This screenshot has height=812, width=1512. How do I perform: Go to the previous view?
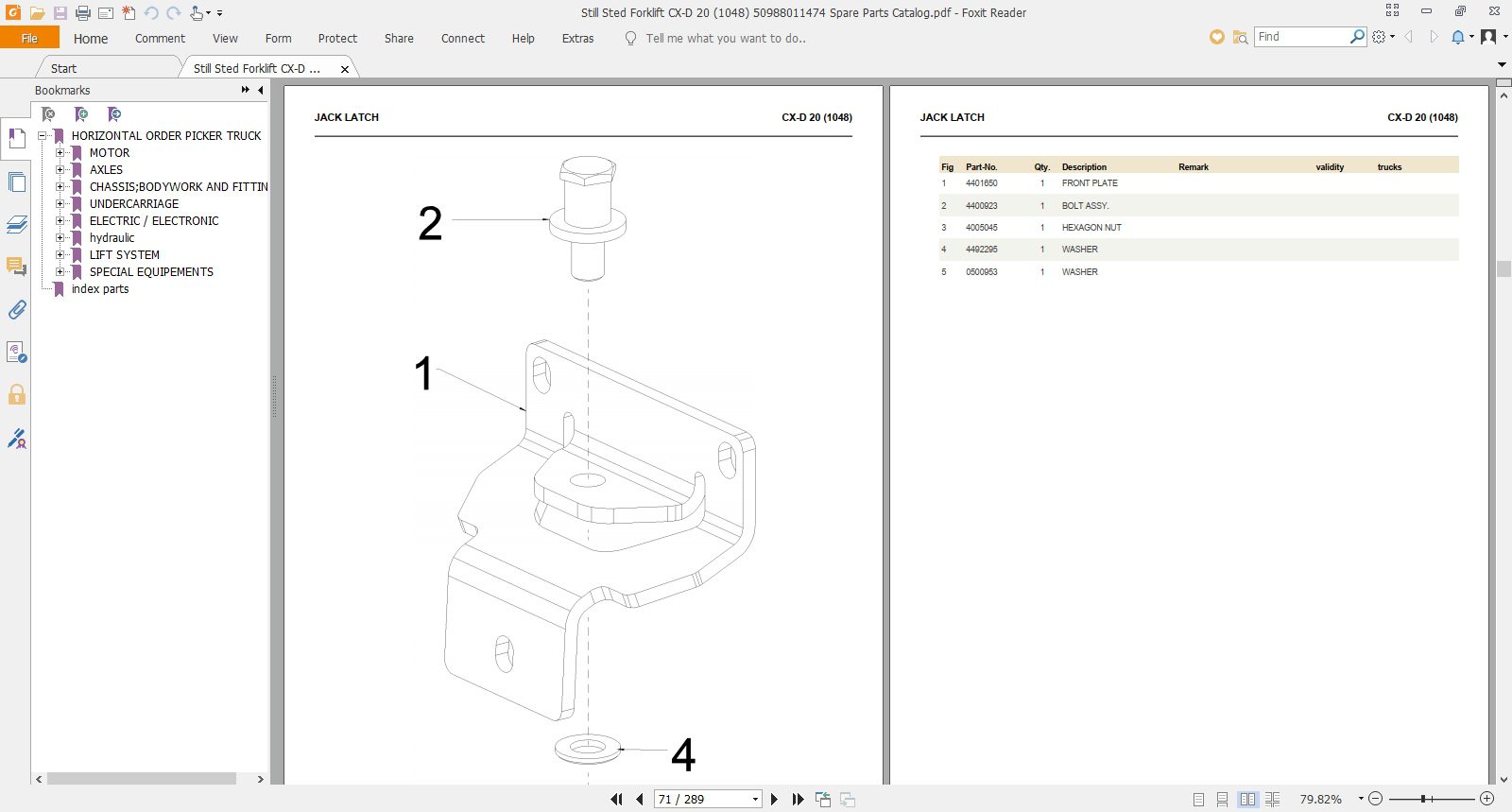click(x=823, y=799)
